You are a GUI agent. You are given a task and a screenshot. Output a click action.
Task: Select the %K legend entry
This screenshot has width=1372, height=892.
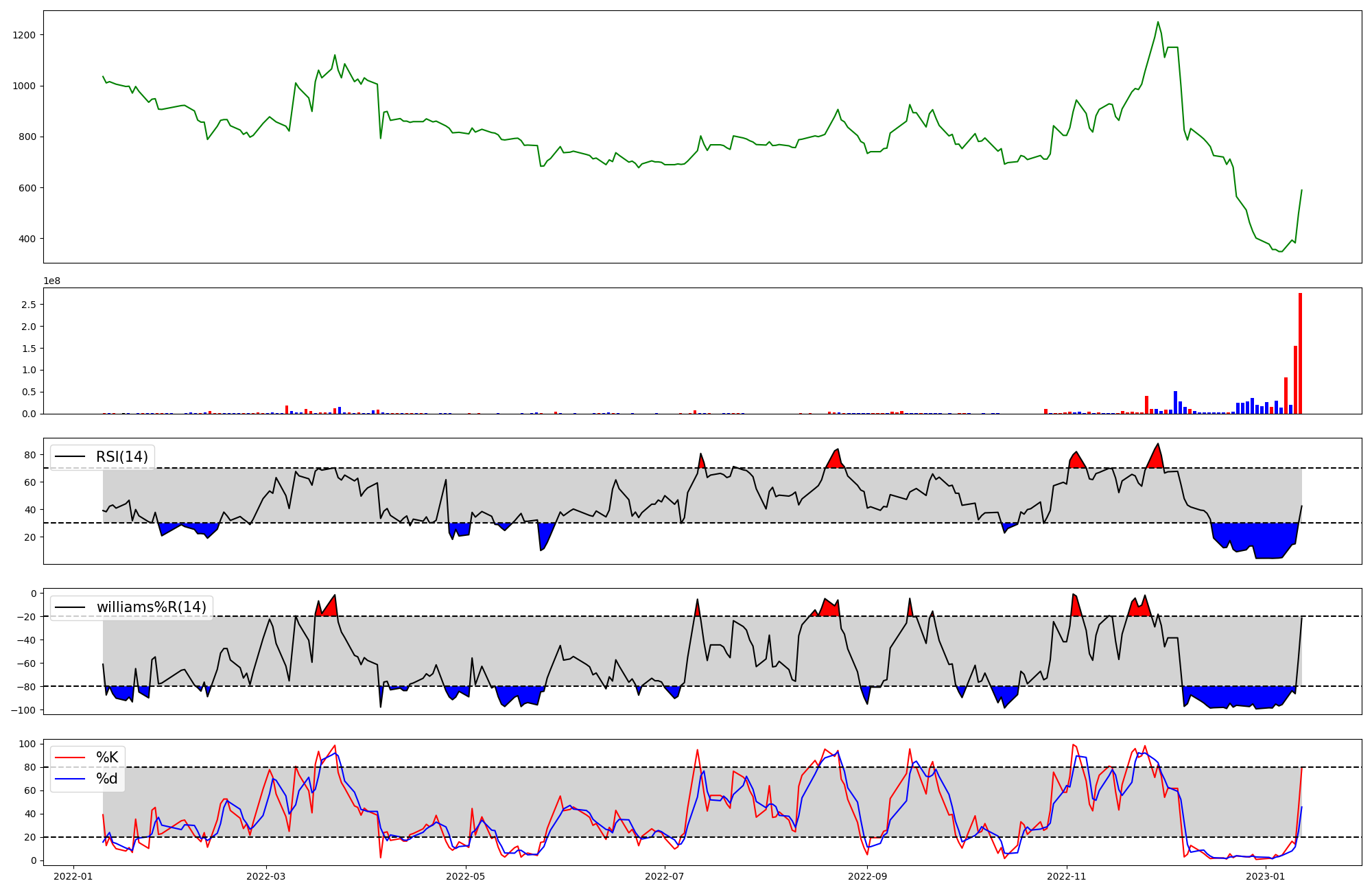(107, 758)
